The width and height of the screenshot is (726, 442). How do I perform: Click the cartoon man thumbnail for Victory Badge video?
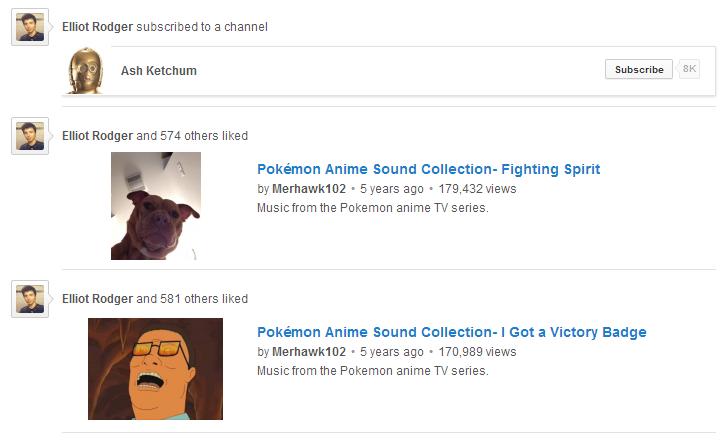(x=155, y=369)
